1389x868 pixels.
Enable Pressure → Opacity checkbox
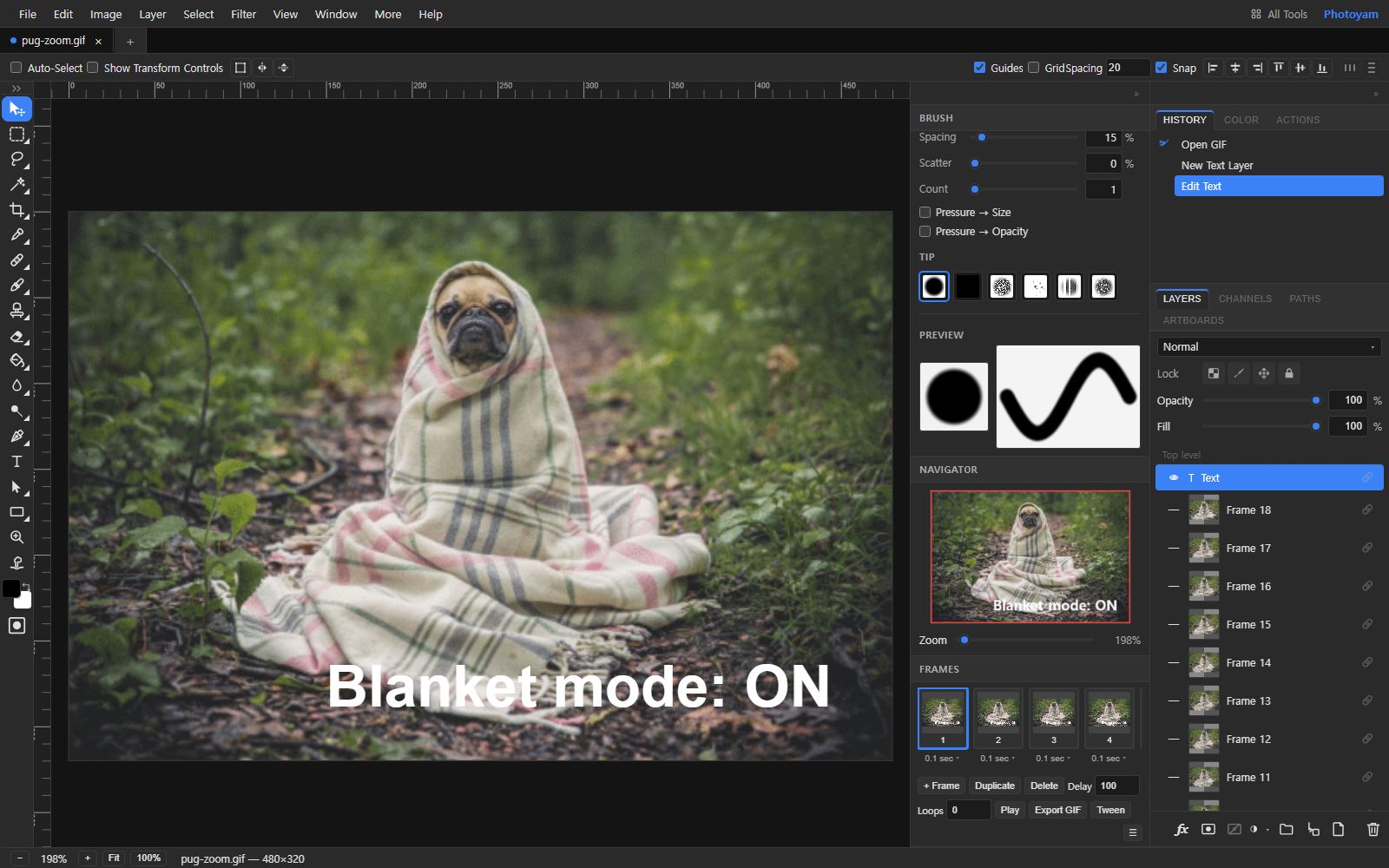(925, 232)
